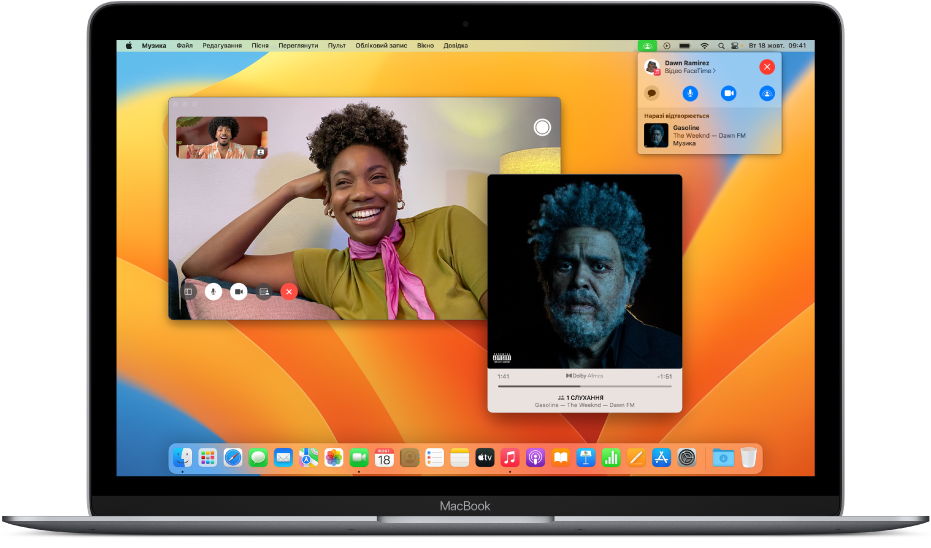Open the Переглянути menu

[x=298, y=46]
